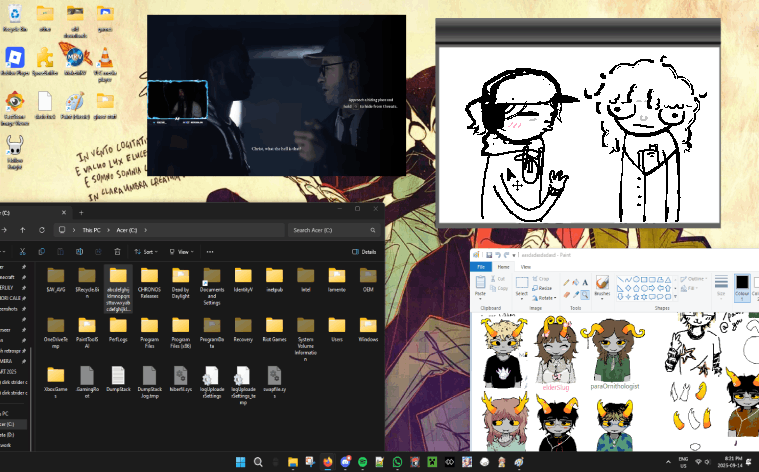759x472 pixels.
Task: Select the Magnifier tool in Paint
Action: [x=585, y=294]
